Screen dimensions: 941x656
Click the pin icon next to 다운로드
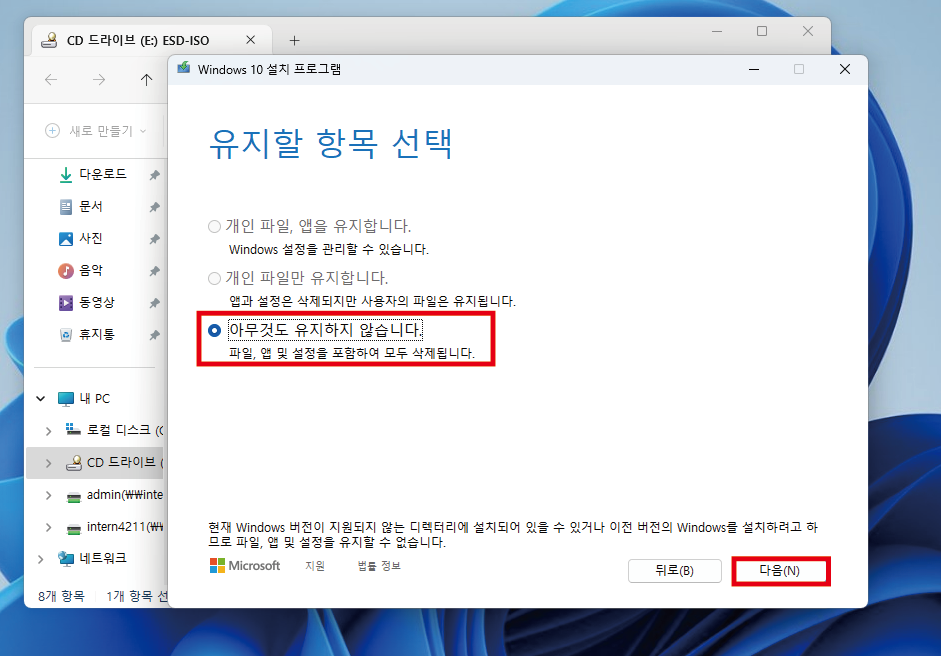(x=154, y=175)
